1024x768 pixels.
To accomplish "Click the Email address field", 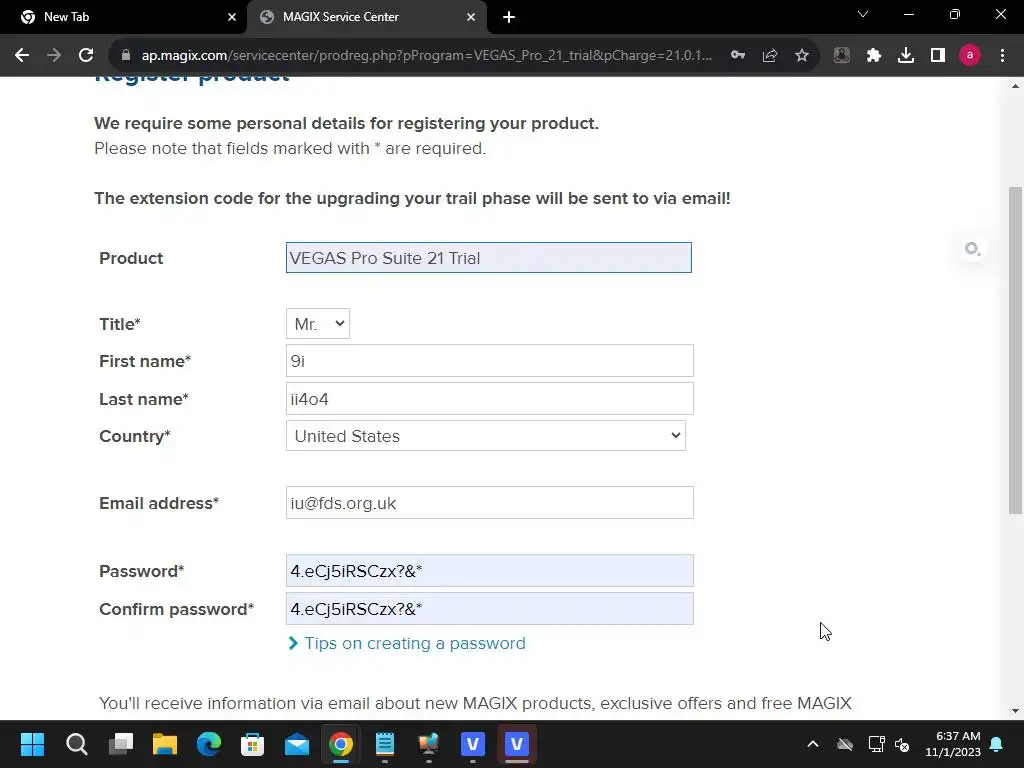I will click(x=490, y=503).
